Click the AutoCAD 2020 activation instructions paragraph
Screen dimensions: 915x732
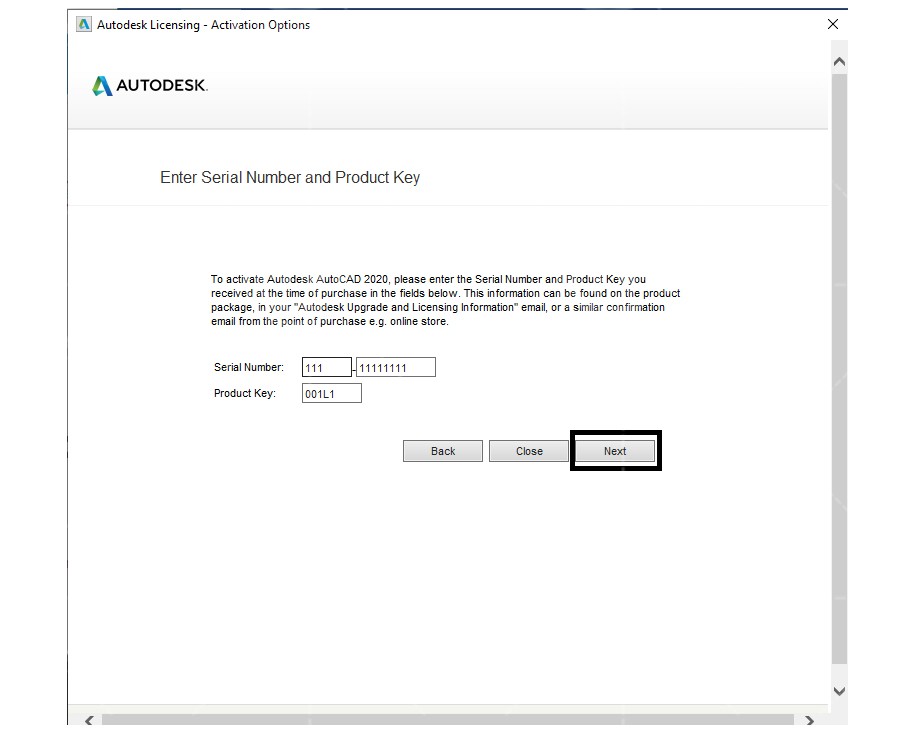[x=445, y=301]
